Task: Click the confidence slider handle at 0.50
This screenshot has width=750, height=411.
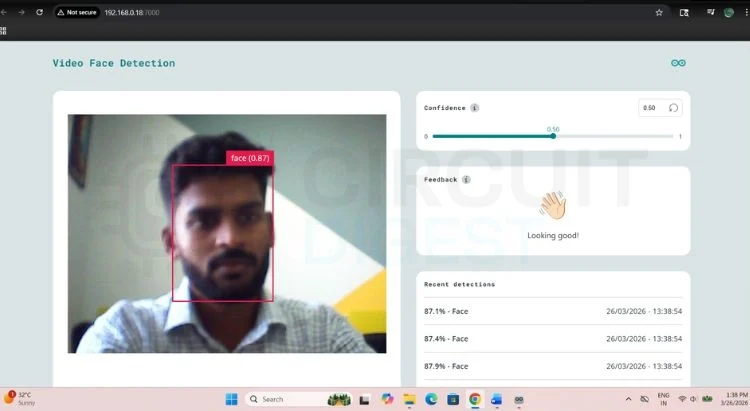Action: point(553,136)
